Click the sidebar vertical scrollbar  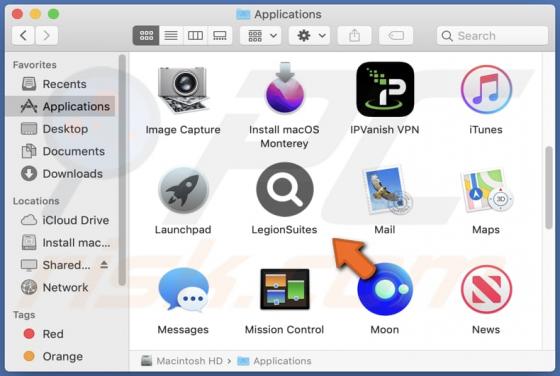[x=122, y=170]
